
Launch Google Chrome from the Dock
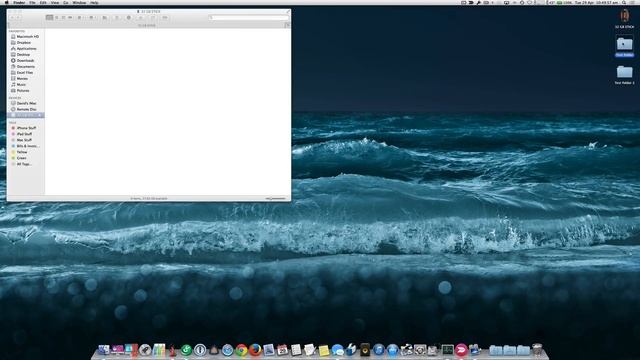[x=241, y=350]
